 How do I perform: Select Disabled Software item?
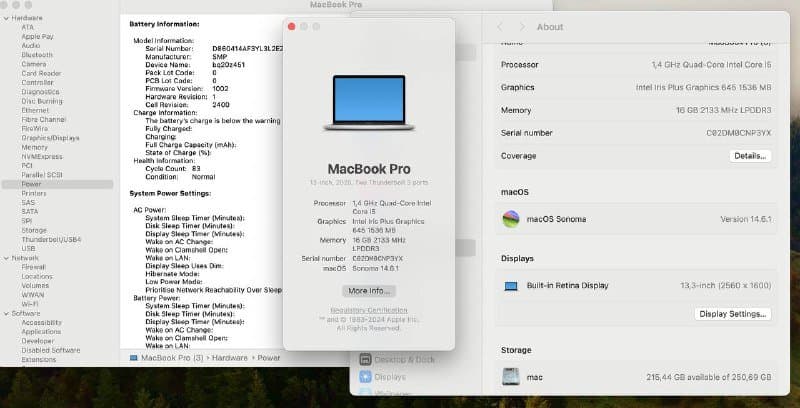point(51,350)
